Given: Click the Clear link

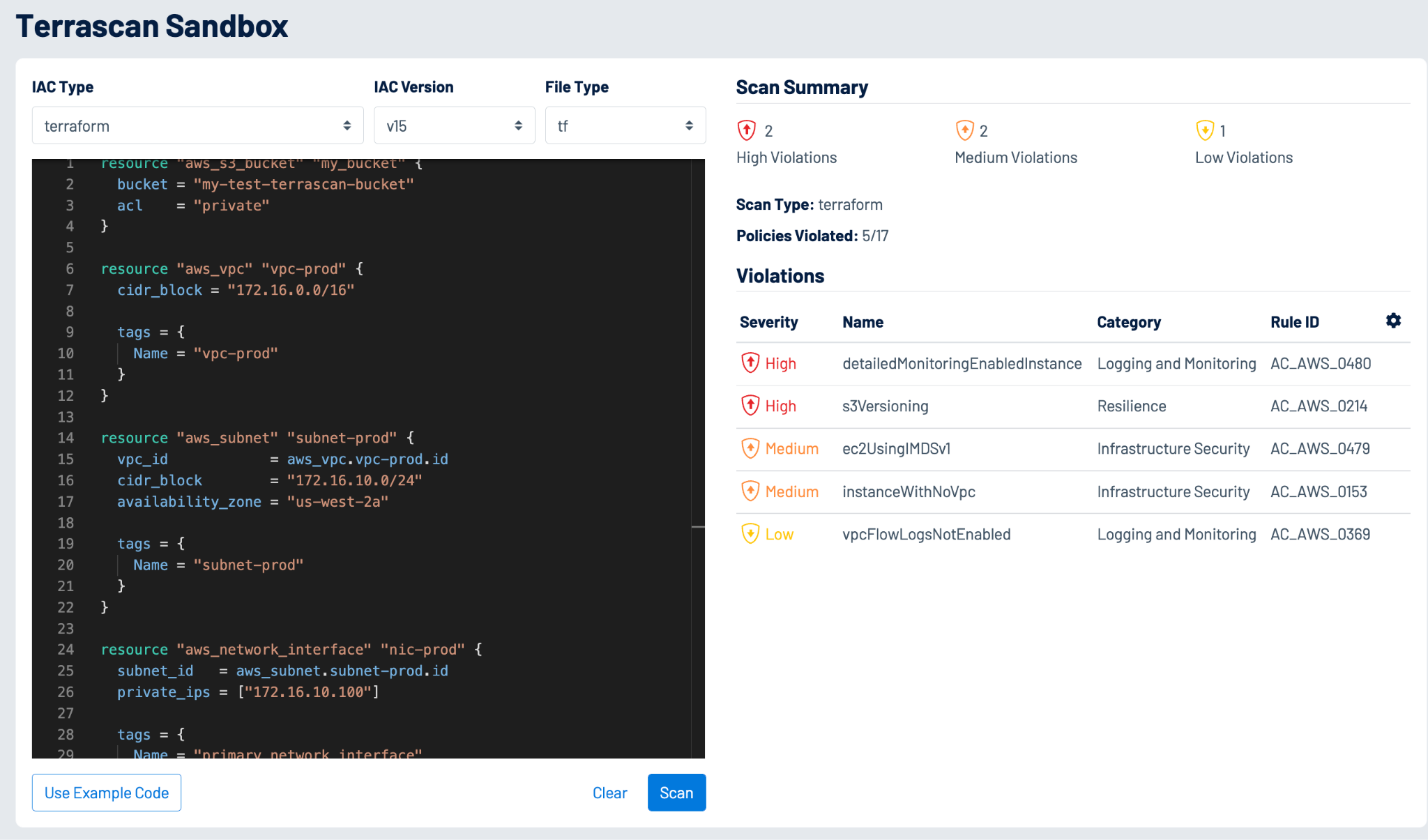Looking at the screenshot, I should [x=609, y=793].
